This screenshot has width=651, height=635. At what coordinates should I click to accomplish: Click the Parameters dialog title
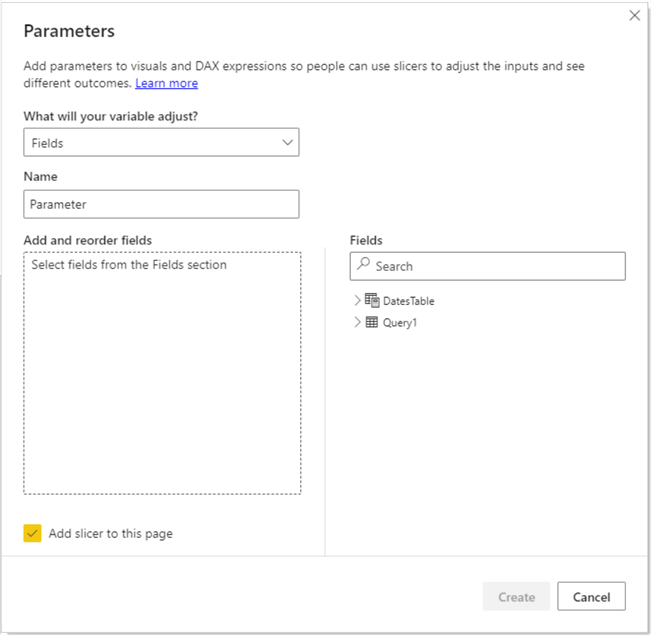pyautogui.click(x=69, y=32)
